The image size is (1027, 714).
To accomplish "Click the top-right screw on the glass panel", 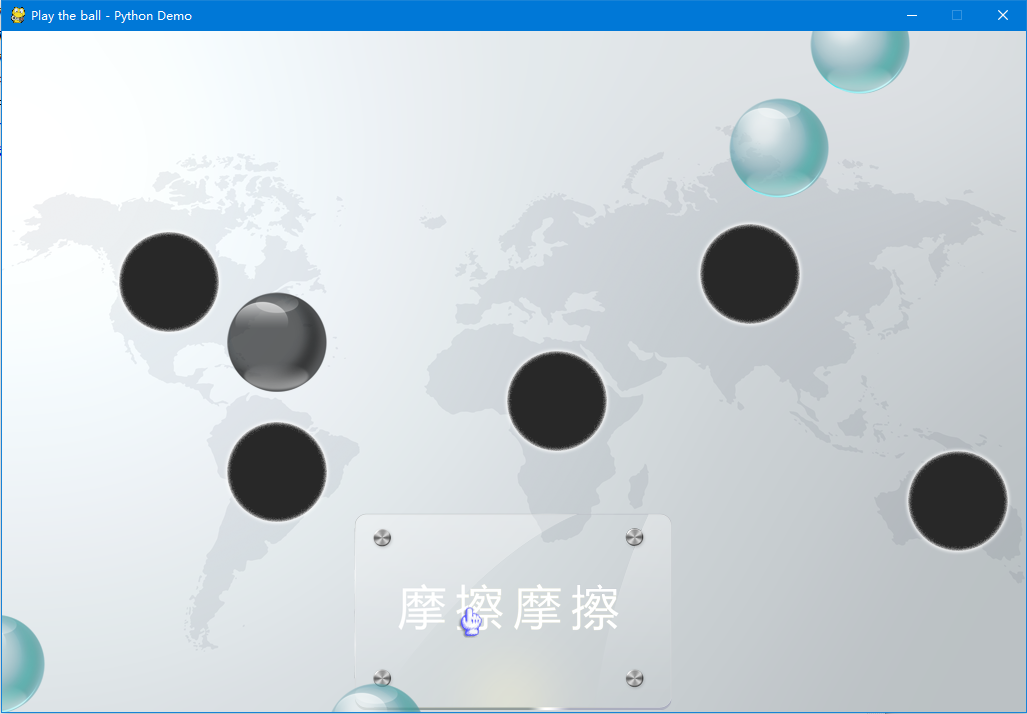I will tap(635, 537).
